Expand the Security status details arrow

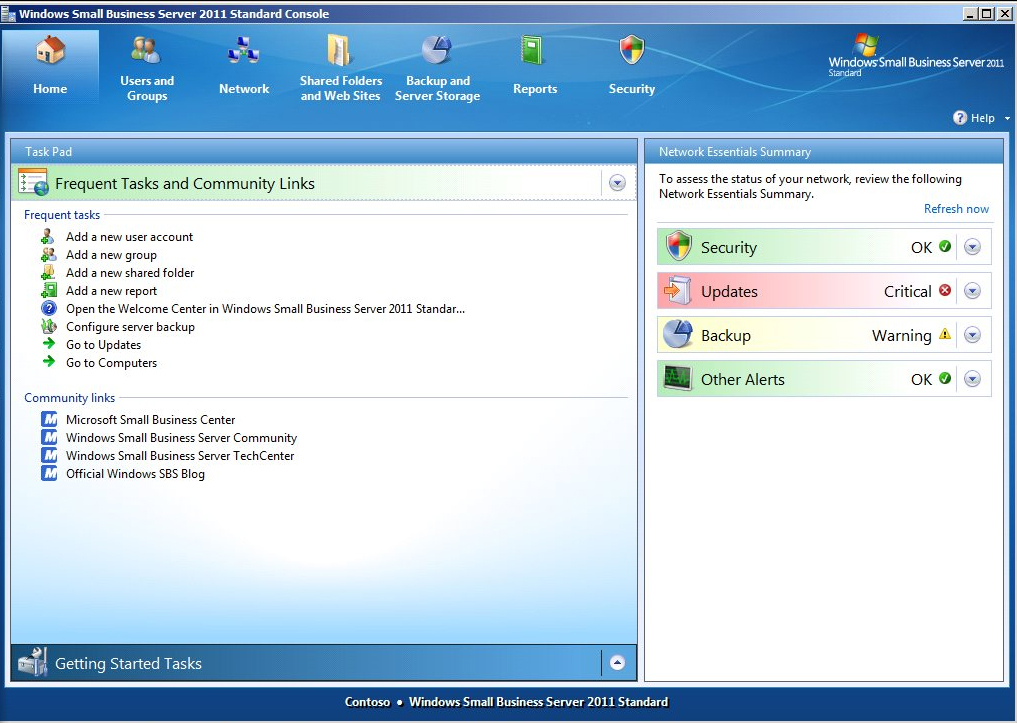pos(972,248)
